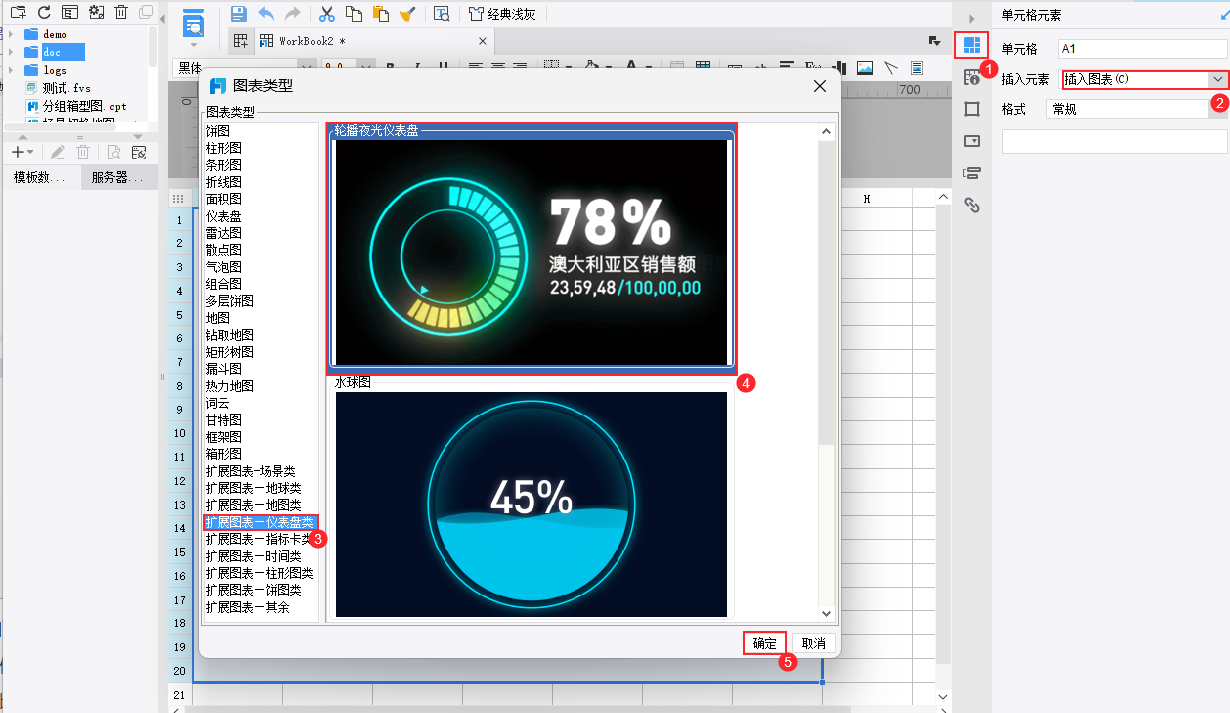Screen dimensions: 1230x713
Task: Expand the collapsed right panel arrow
Action: click(971, 19)
